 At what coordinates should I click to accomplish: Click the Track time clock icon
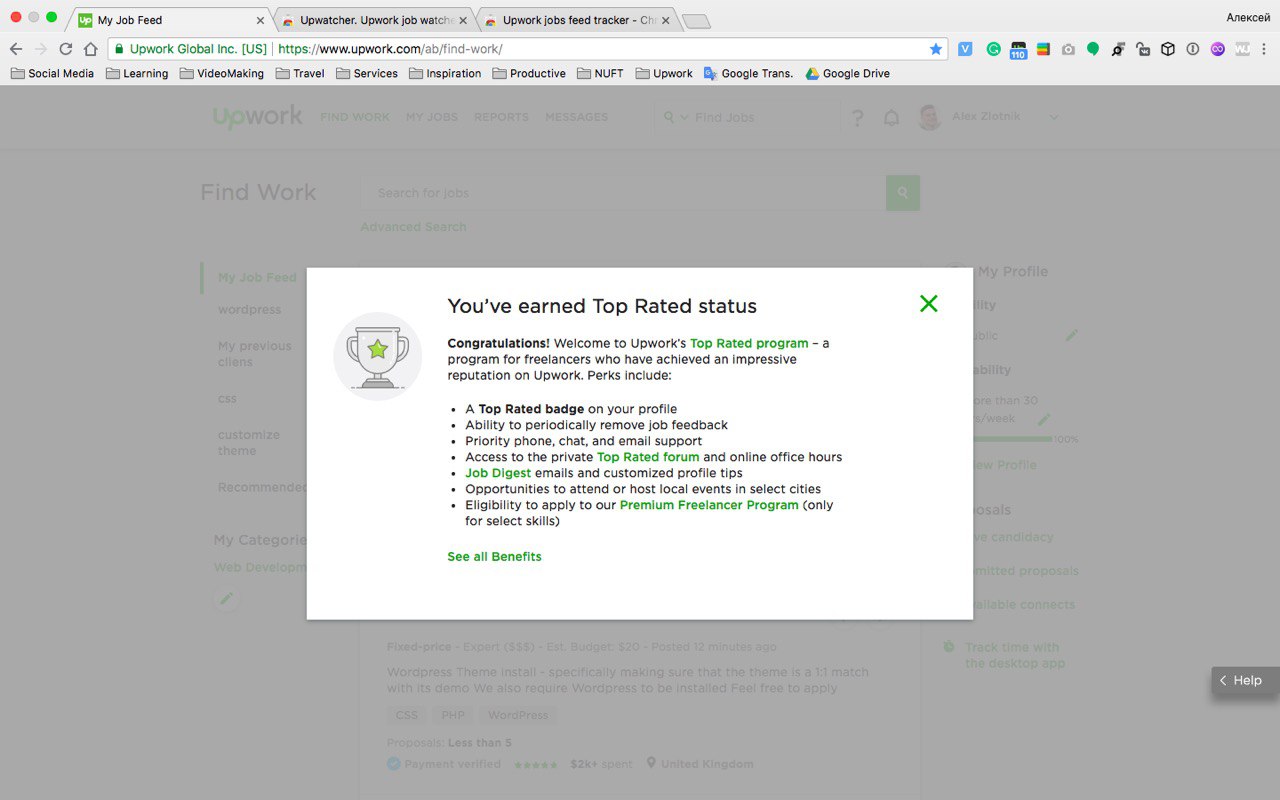pyautogui.click(x=948, y=647)
